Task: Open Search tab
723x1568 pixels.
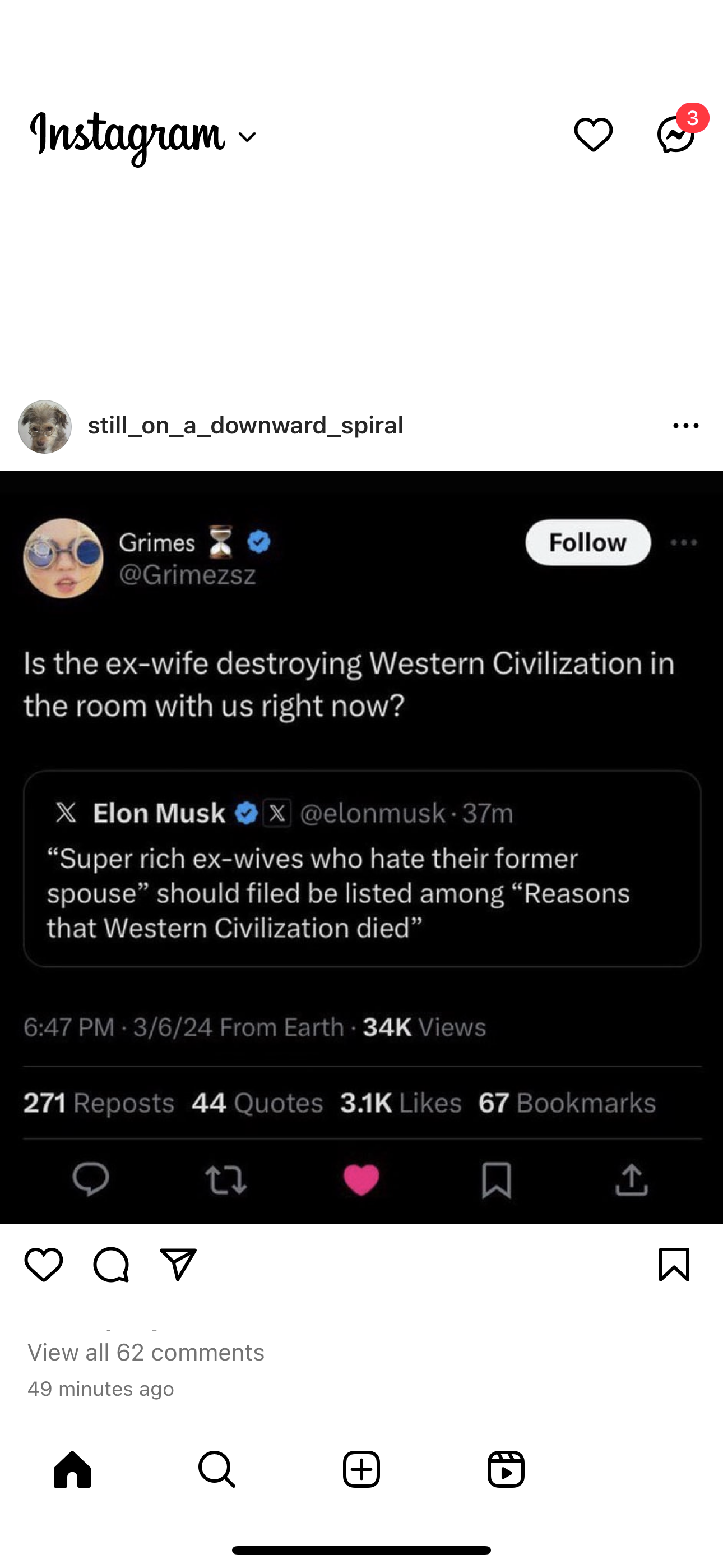Action: point(217,1469)
